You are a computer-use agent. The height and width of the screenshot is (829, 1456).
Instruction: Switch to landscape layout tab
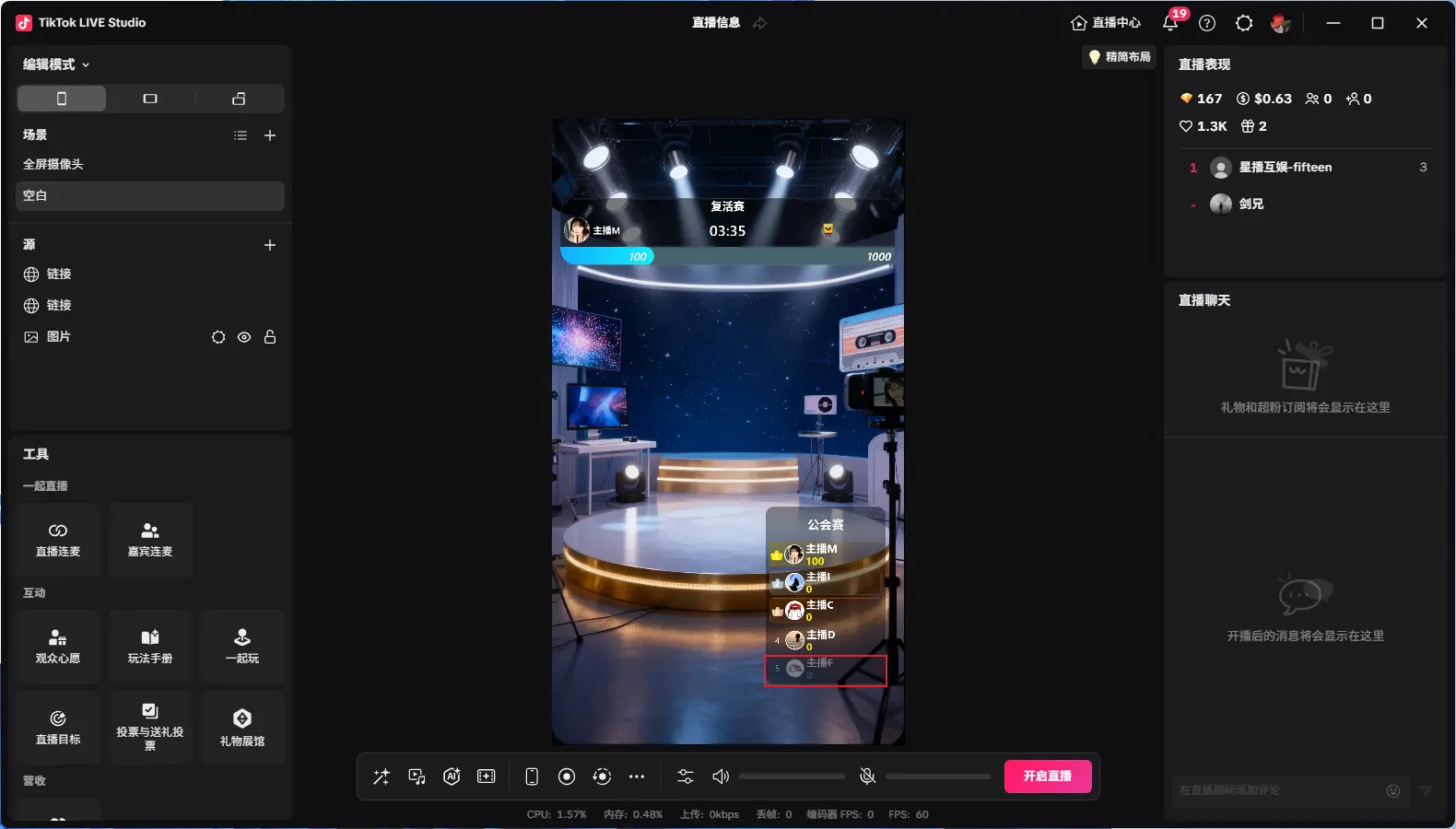click(150, 99)
